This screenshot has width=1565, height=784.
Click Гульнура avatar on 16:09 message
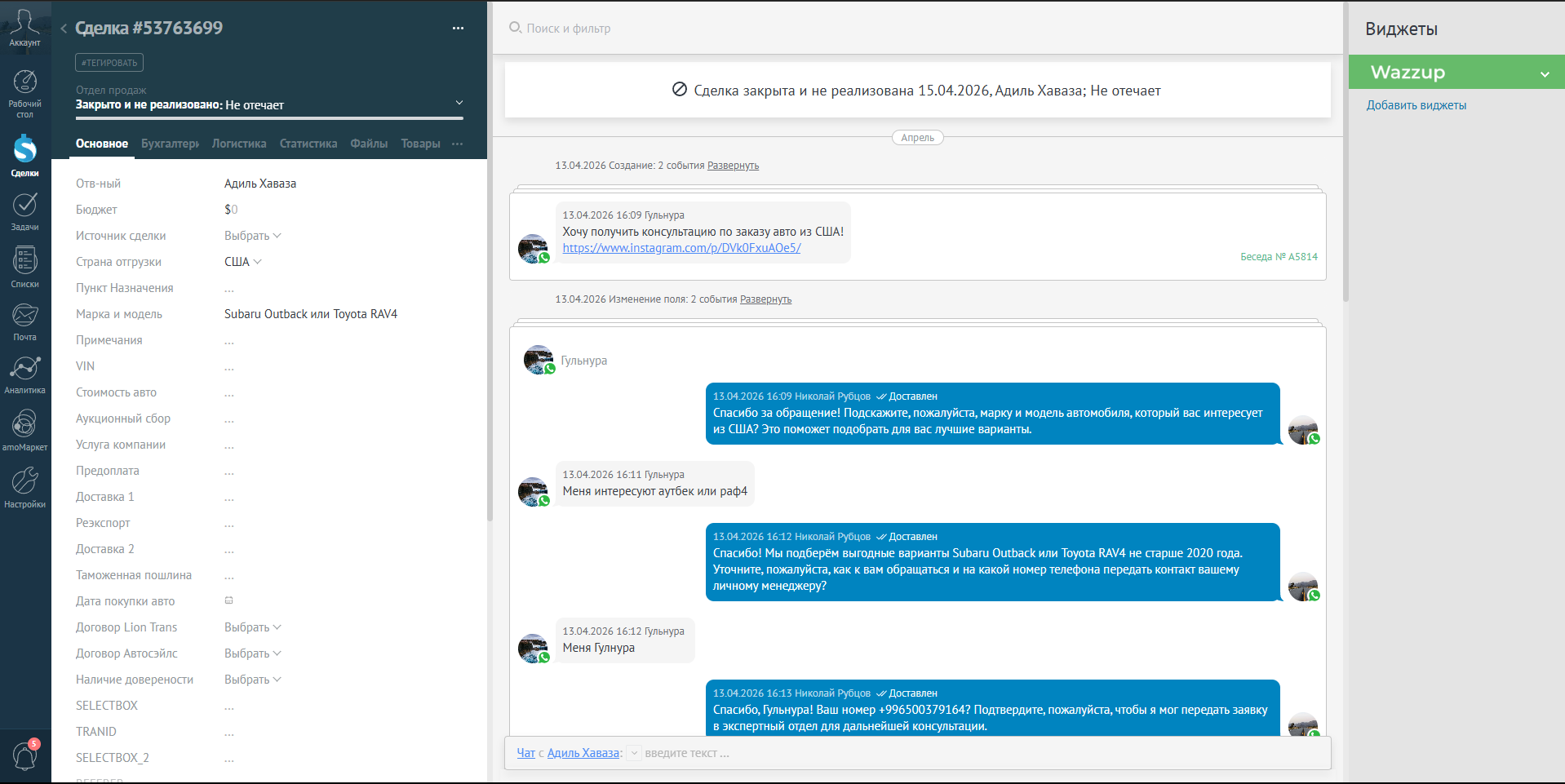(x=534, y=249)
